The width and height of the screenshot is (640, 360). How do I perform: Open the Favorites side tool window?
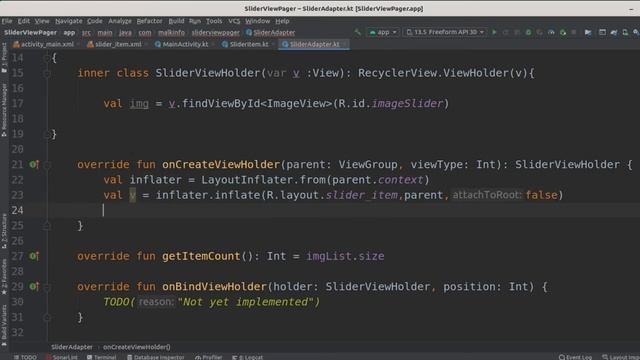click(x=4, y=277)
